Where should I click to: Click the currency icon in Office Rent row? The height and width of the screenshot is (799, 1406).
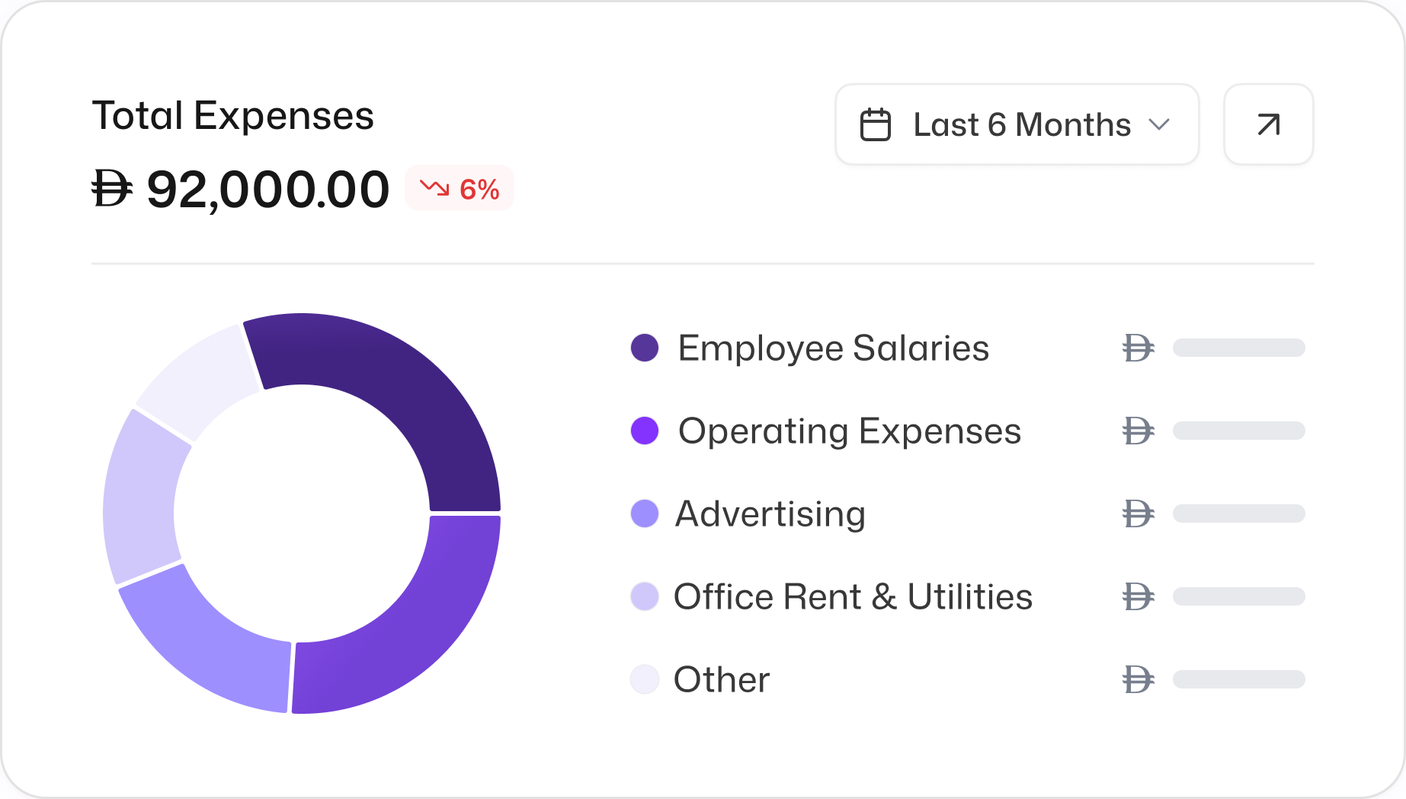[x=1137, y=597]
